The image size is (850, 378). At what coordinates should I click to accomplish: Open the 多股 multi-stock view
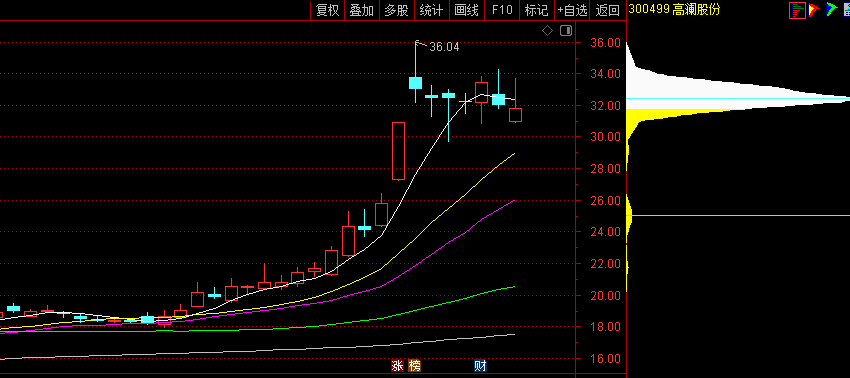click(x=396, y=10)
